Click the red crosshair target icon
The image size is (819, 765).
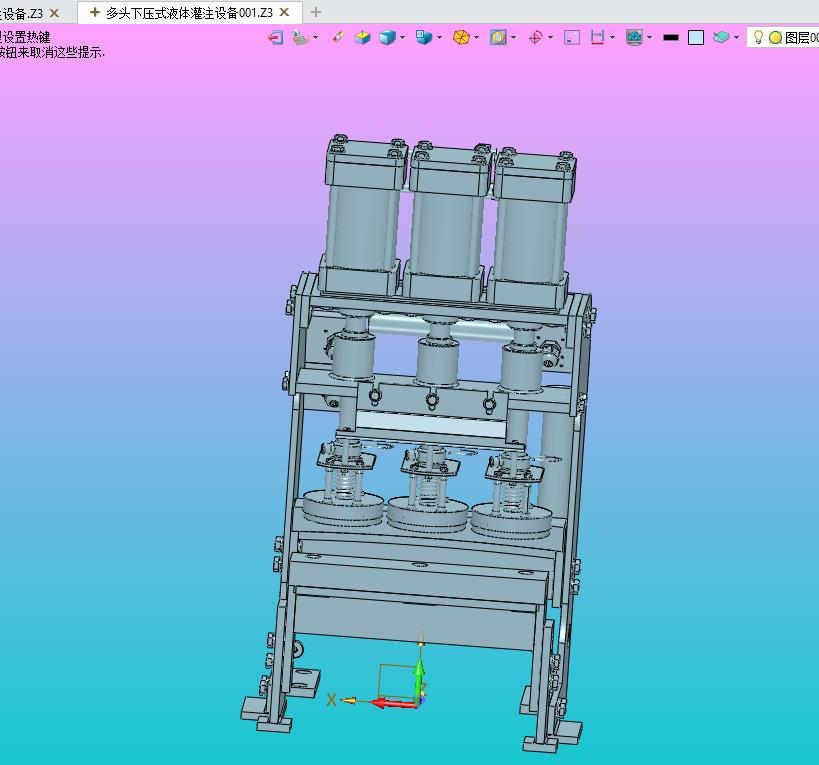(535, 38)
